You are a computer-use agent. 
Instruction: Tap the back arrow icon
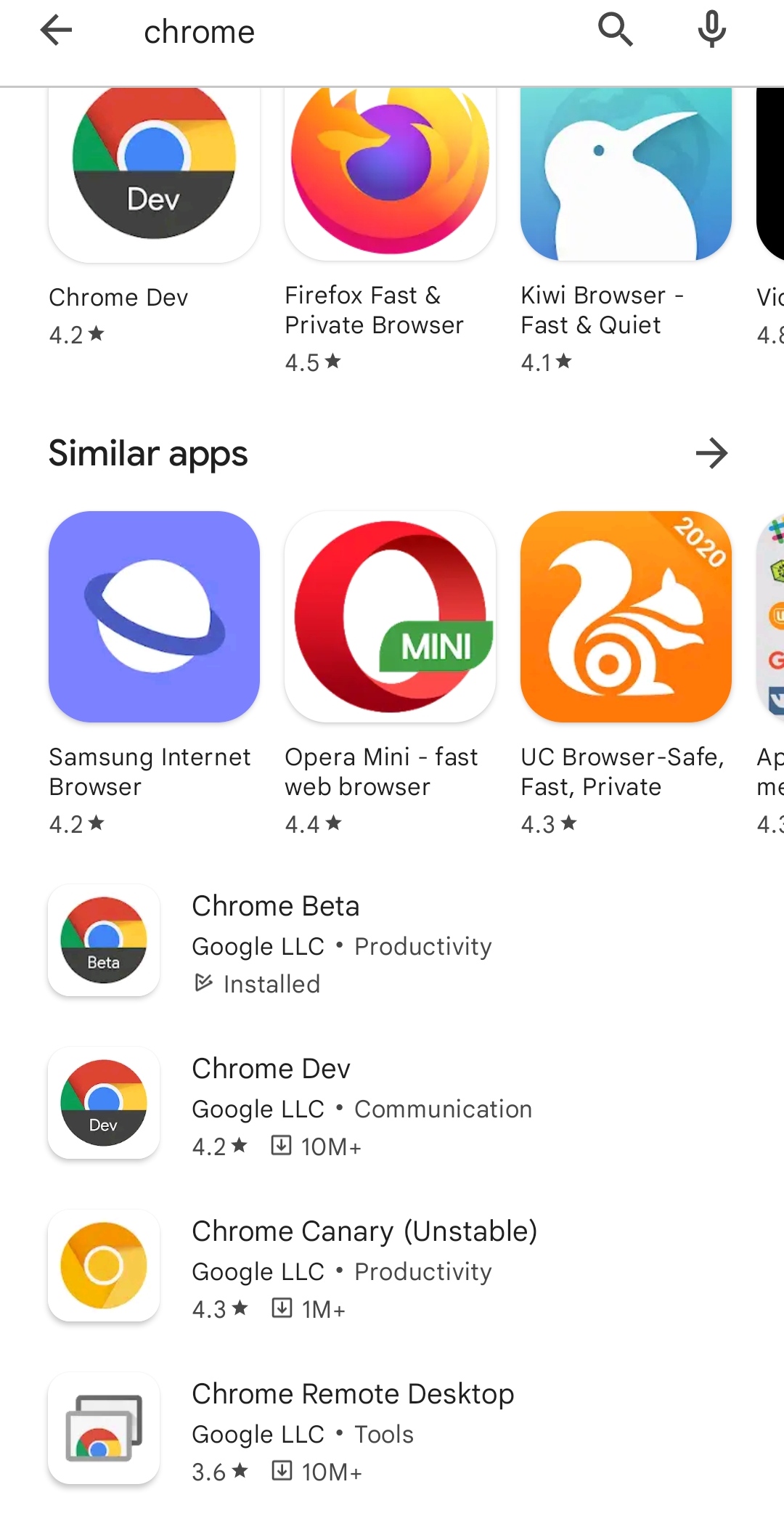point(56,30)
